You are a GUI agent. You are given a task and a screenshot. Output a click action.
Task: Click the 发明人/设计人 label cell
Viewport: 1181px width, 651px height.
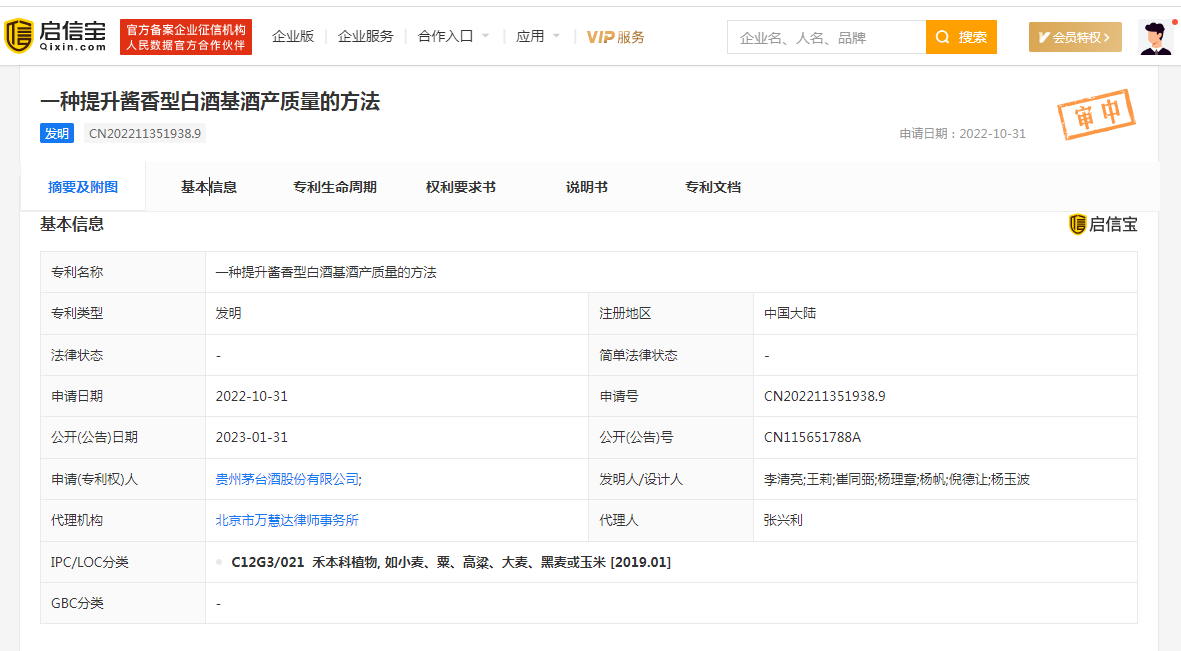(x=671, y=479)
